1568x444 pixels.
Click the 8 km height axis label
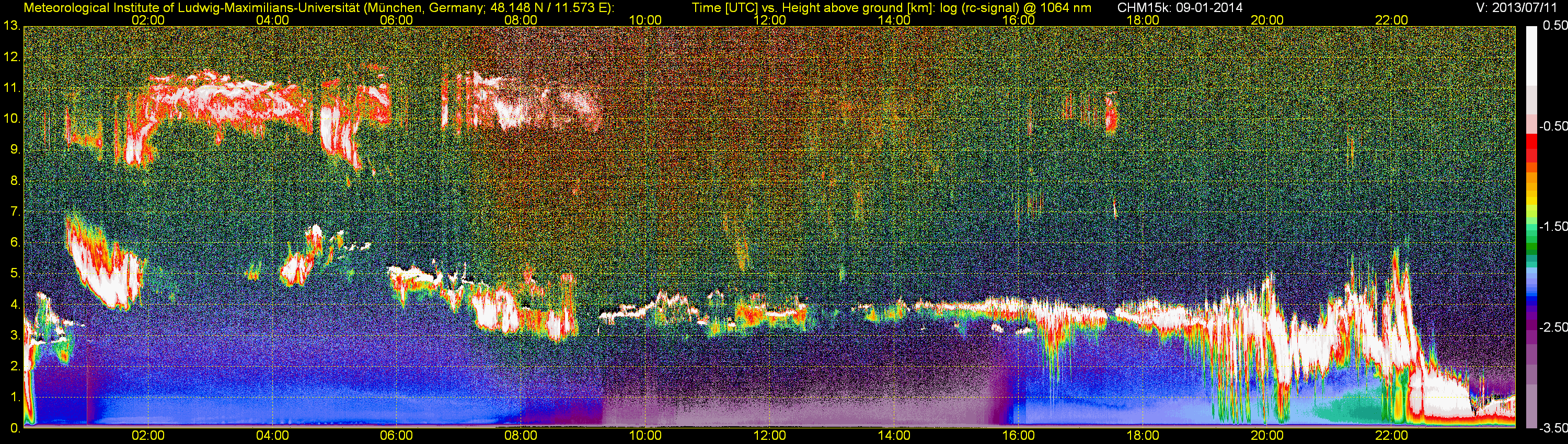point(15,181)
